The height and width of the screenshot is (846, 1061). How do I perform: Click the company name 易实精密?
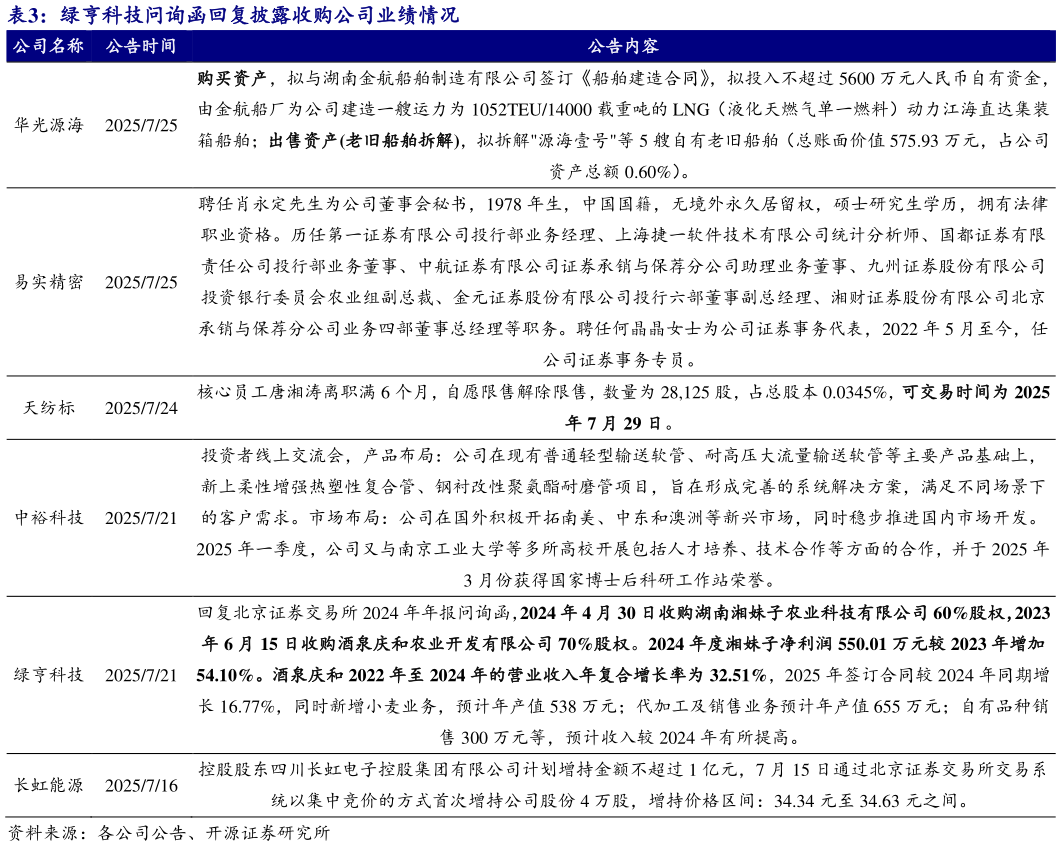coord(48,283)
